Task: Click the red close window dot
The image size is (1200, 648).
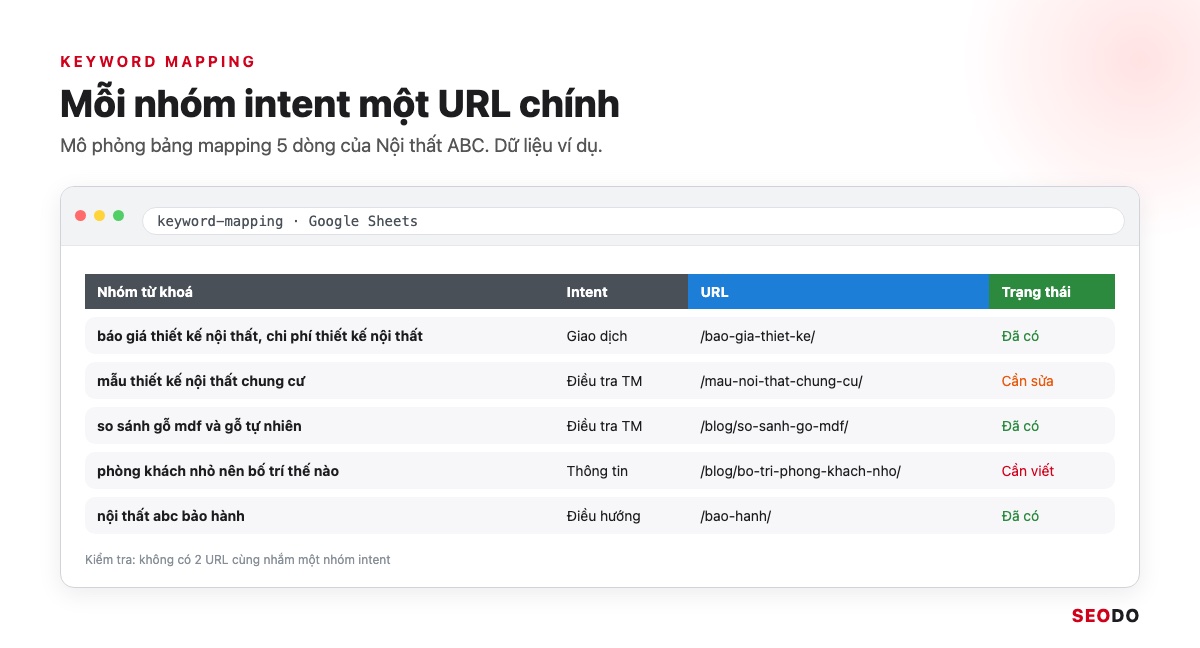Action: pyautogui.click(x=81, y=216)
